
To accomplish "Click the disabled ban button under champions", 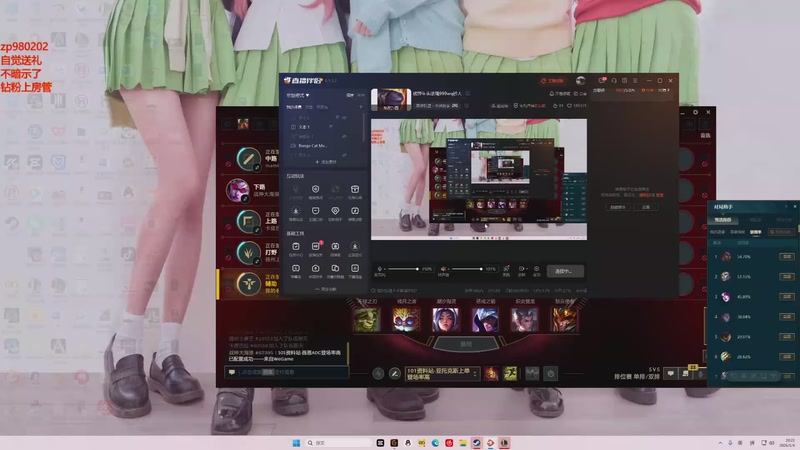I will click(466, 344).
